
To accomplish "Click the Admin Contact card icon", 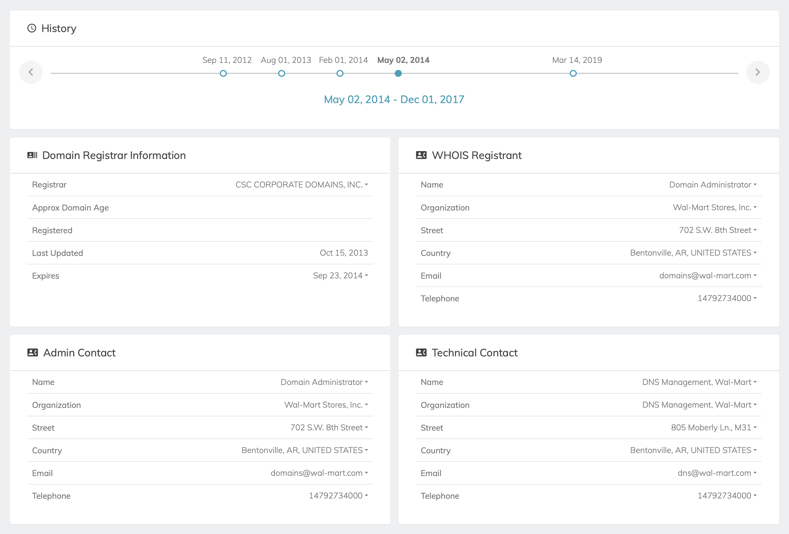I will 33,352.
